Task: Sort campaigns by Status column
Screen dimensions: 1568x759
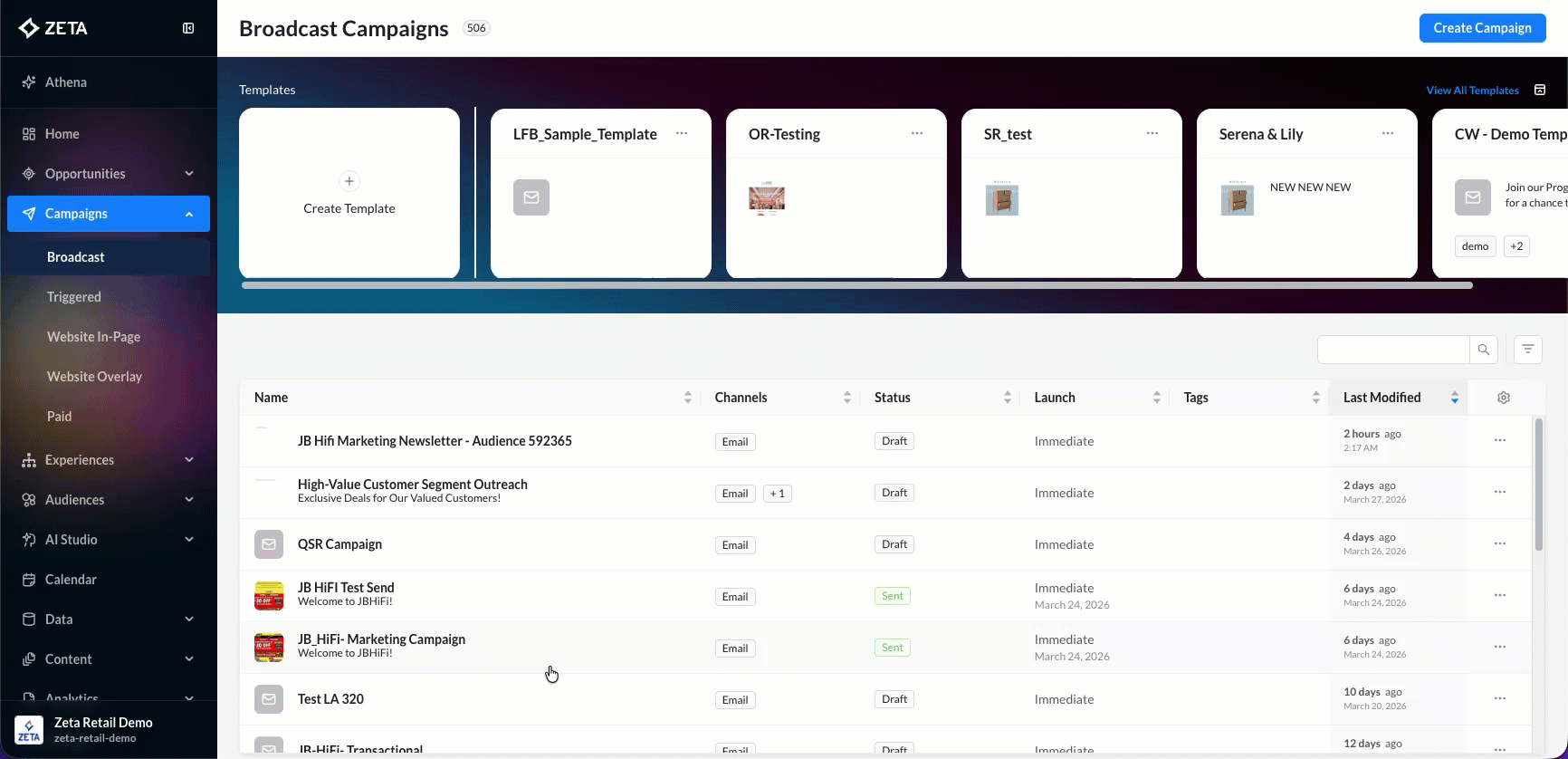Action: coord(1007,398)
